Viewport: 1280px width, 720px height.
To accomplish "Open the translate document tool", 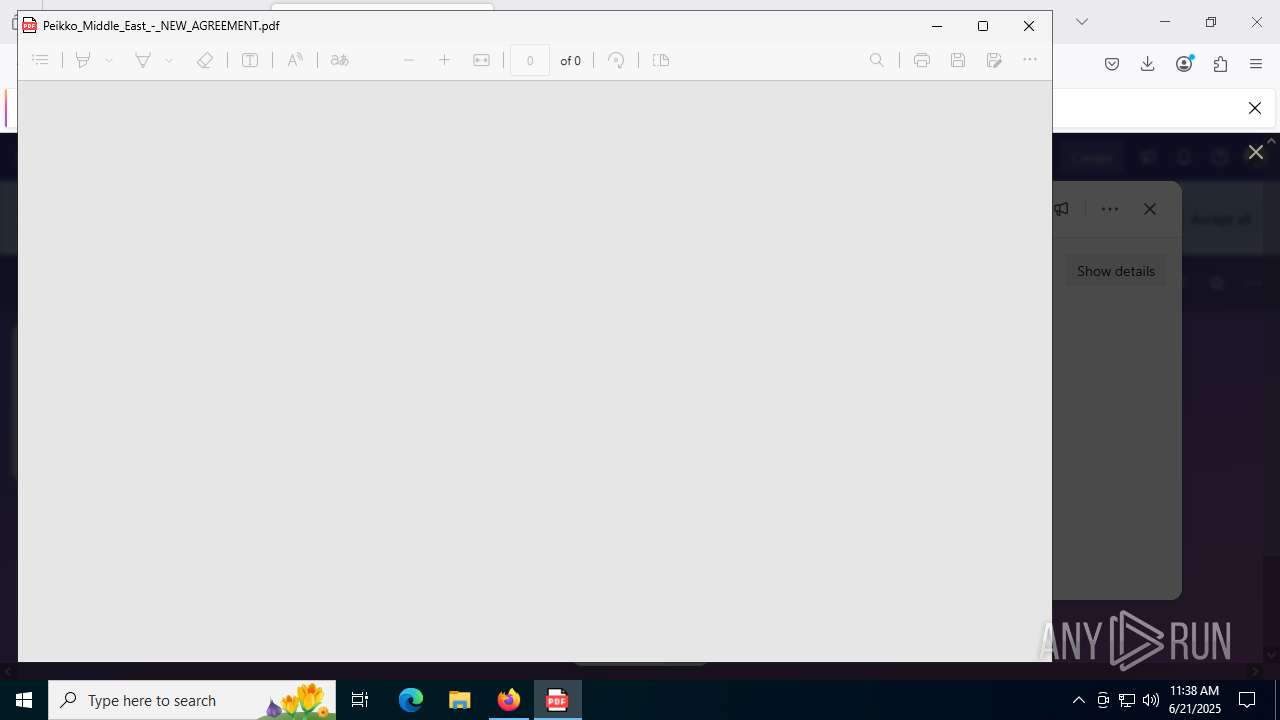I will [340, 60].
